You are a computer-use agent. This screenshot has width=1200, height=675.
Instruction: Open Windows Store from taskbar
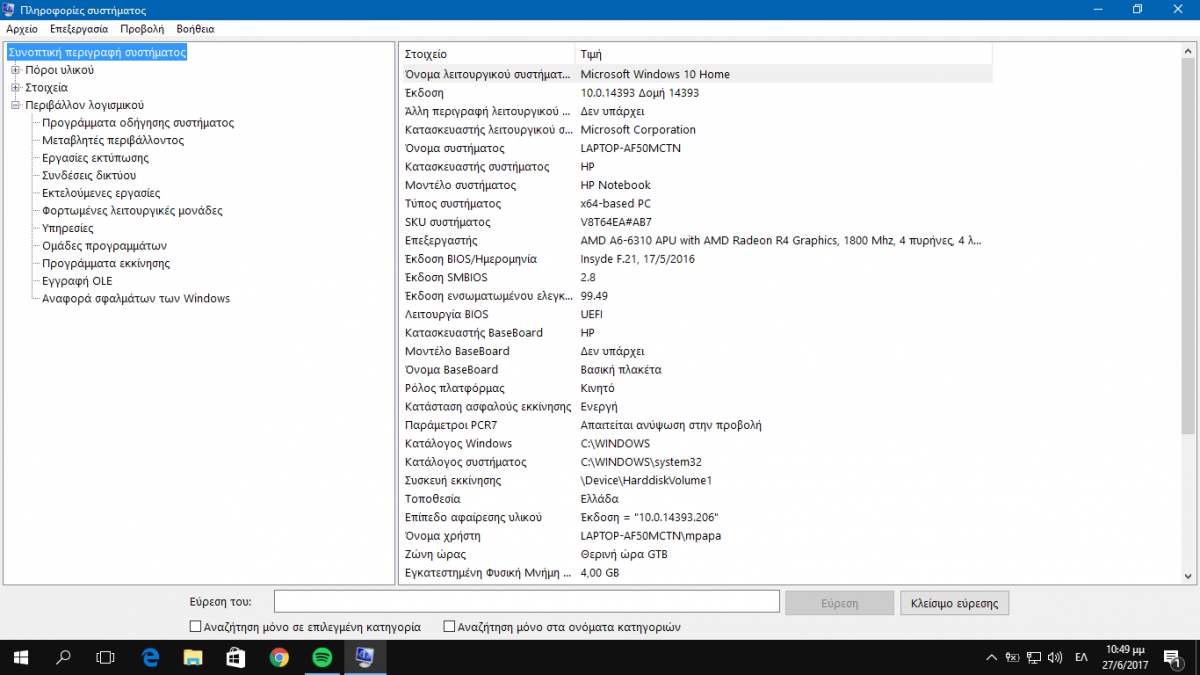point(236,657)
